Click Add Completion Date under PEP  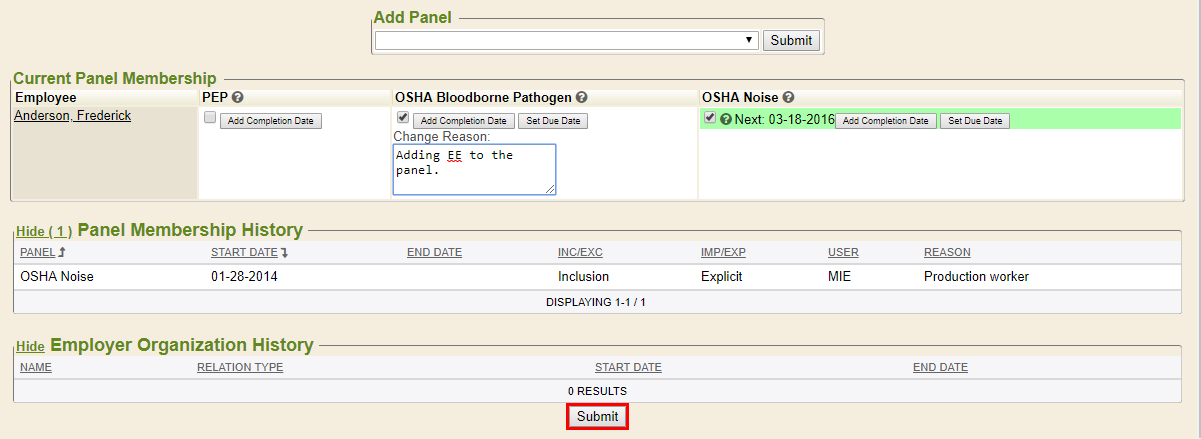pos(270,121)
